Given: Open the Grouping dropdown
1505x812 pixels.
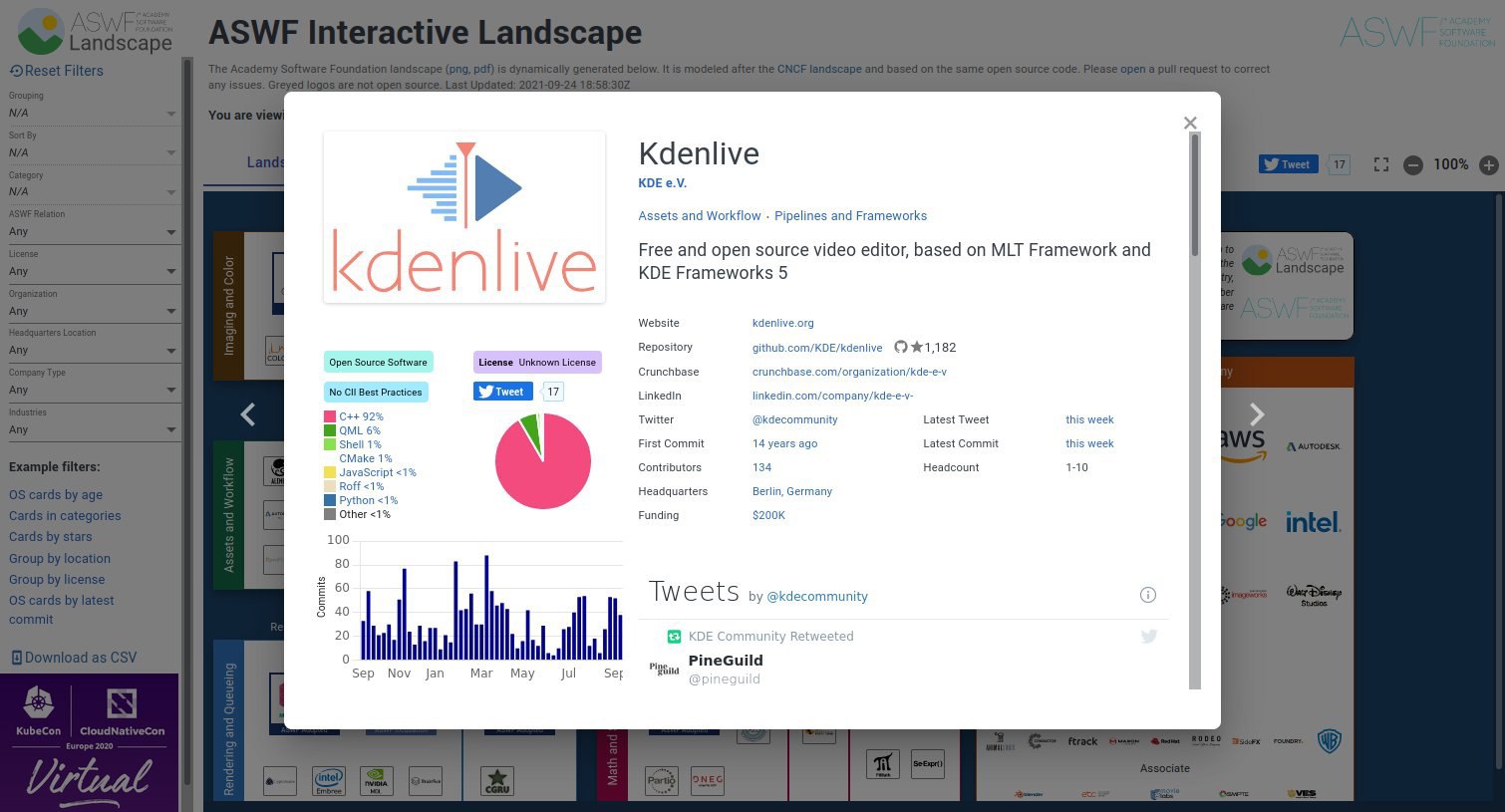Looking at the screenshot, I should click(93, 113).
